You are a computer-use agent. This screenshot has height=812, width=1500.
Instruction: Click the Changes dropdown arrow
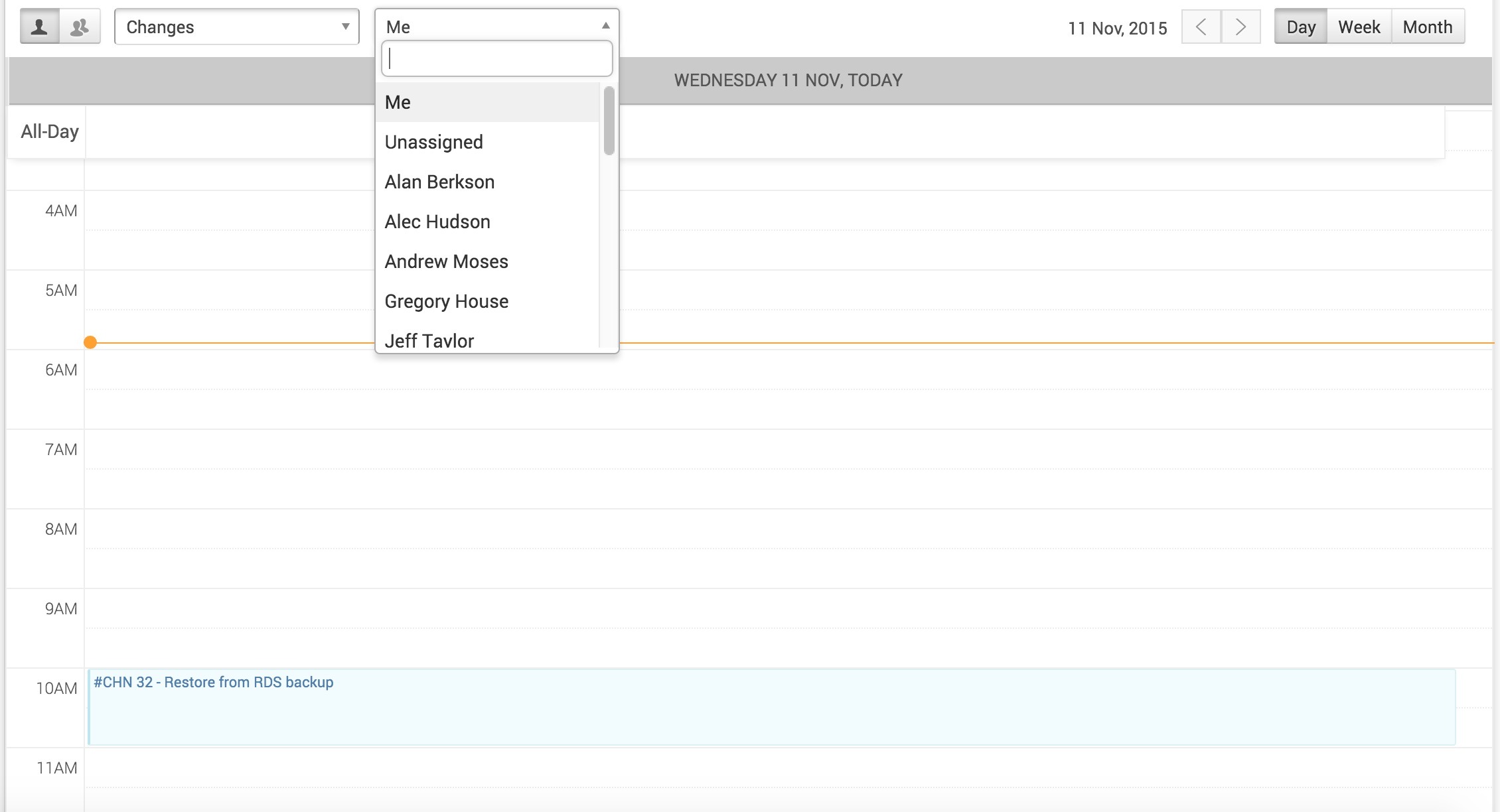pos(345,27)
